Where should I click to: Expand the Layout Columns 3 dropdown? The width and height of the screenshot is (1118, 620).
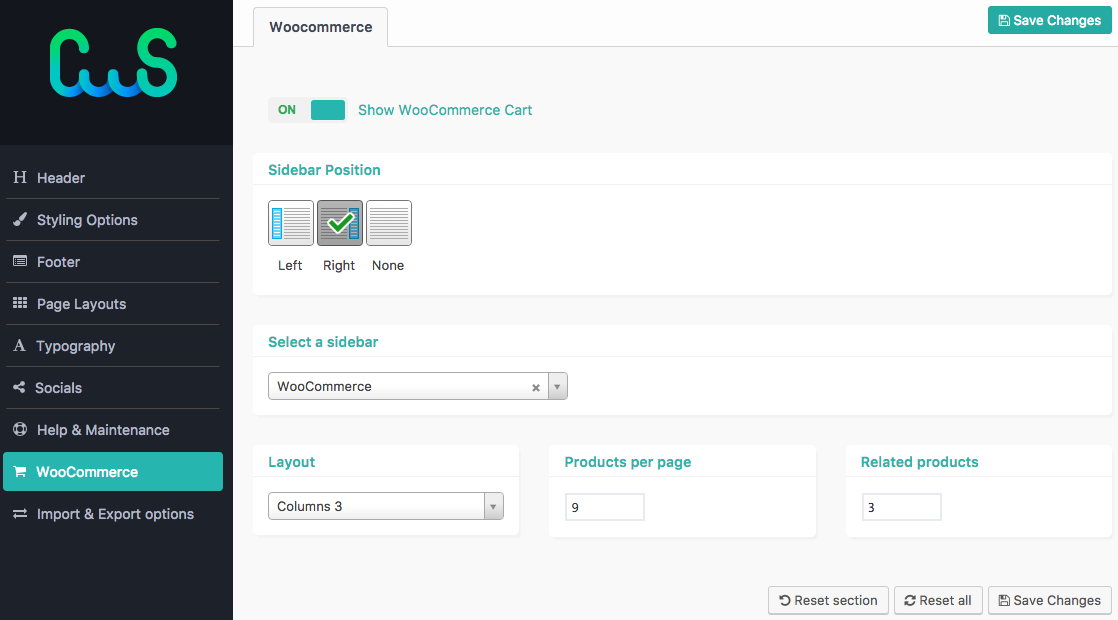pyautogui.click(x=386, y=506)
